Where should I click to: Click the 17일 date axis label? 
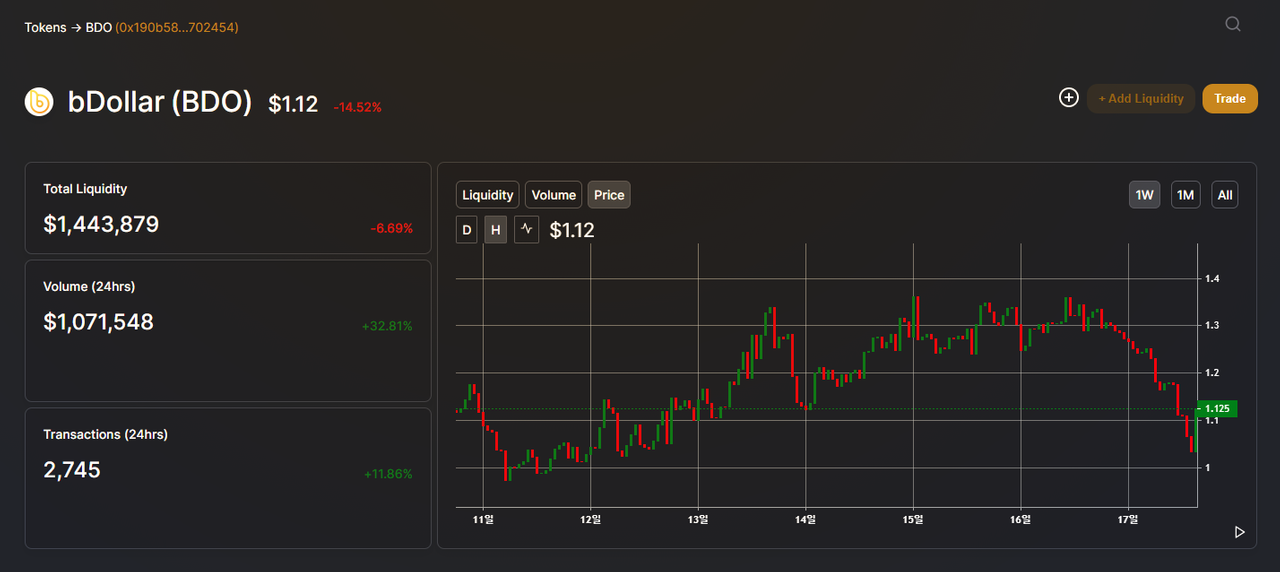point(1128,519)
